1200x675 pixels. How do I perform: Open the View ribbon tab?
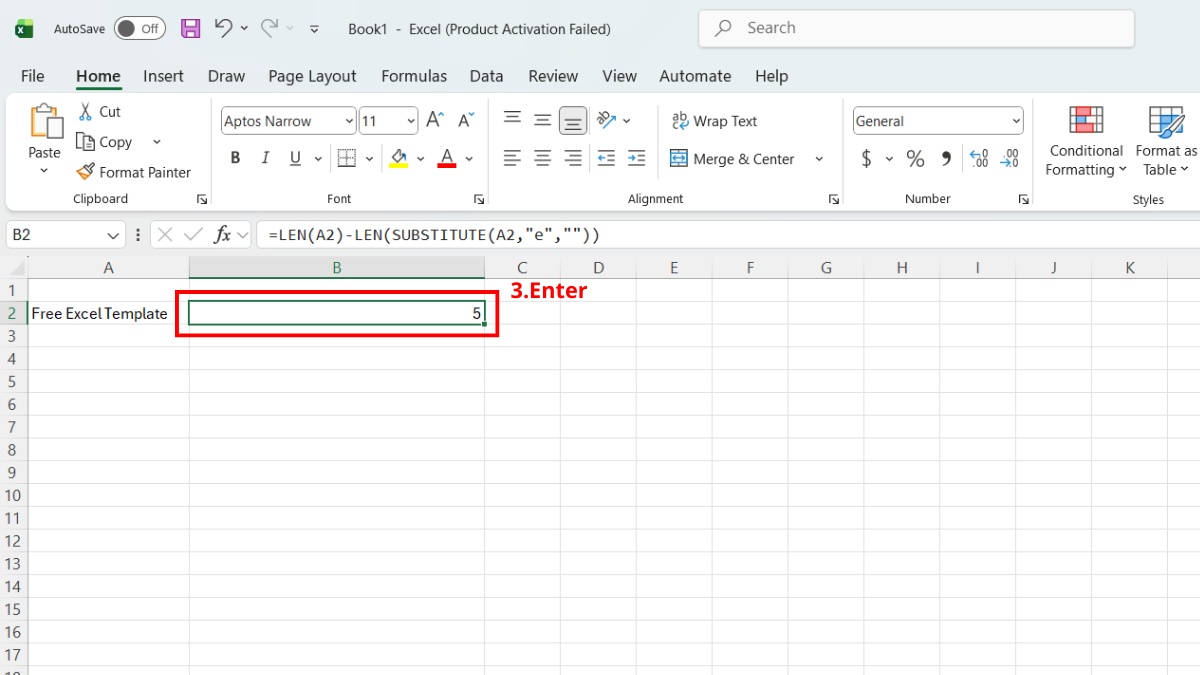point(619,76)
